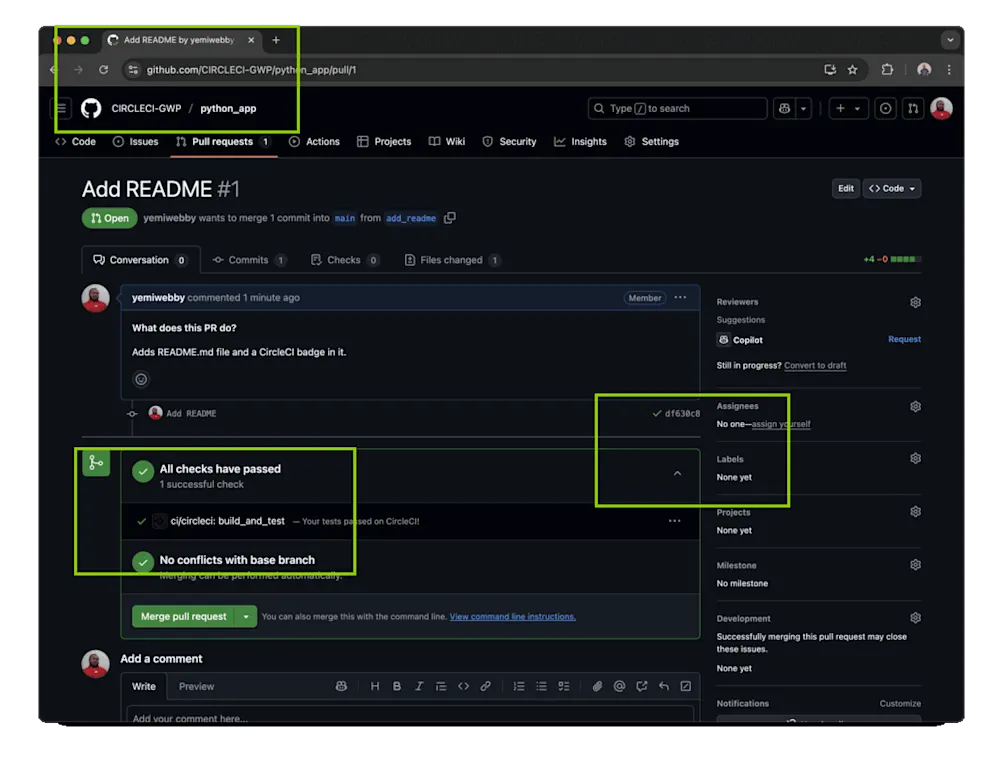Add an emoji reaction to the comment
This screenshot has height=773, width=1003.
pyautogui.click(x=141, y=379)
